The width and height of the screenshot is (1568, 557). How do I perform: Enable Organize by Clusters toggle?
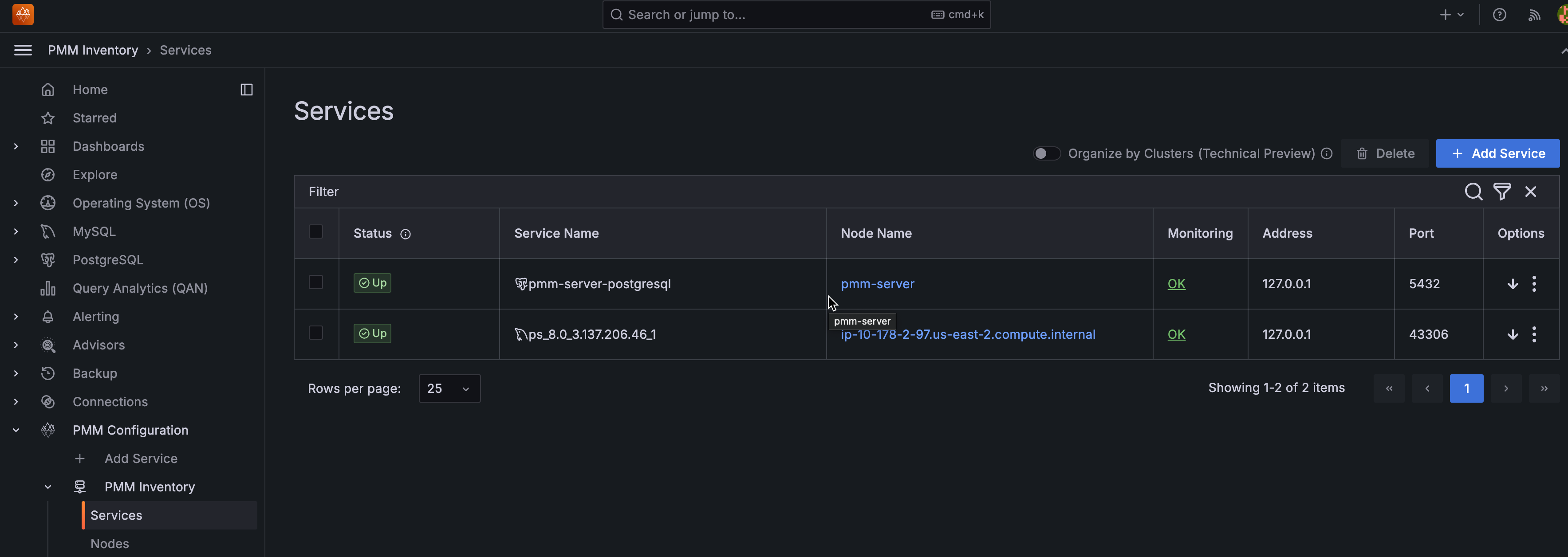coord(1046,153)
